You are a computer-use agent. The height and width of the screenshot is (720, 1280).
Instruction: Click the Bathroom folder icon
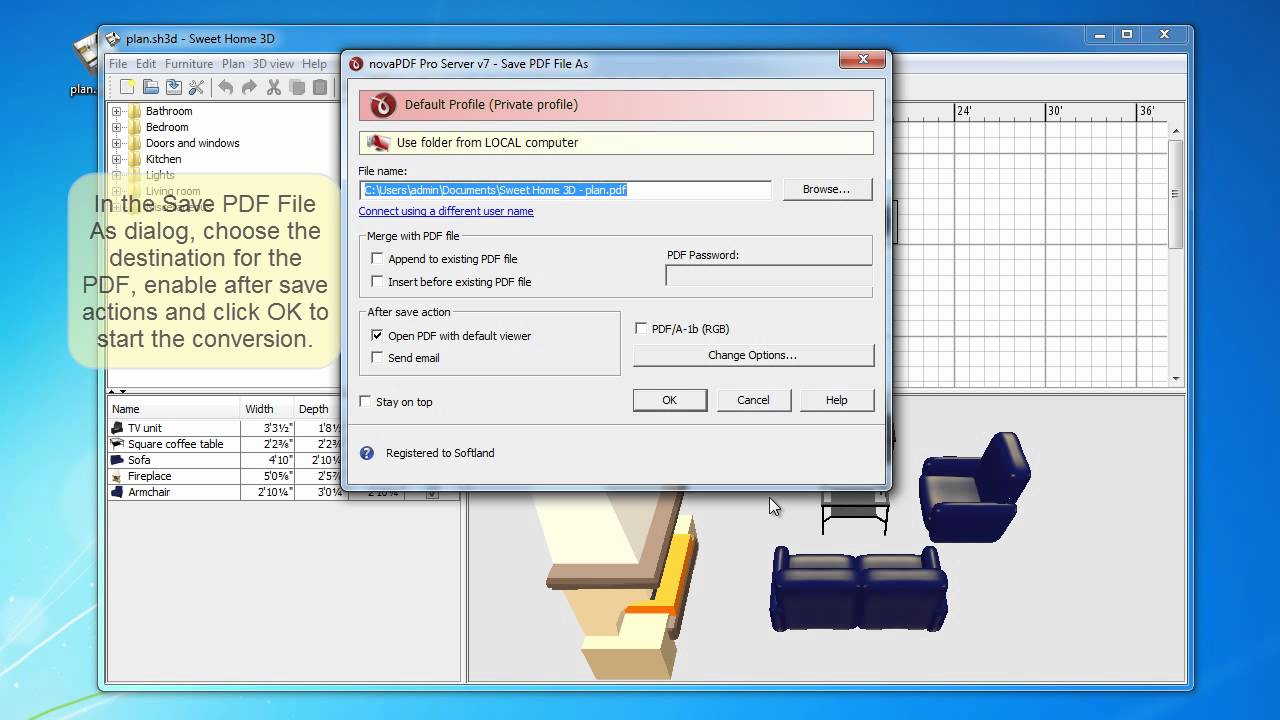pyautogui.click(x=134, y=111)
